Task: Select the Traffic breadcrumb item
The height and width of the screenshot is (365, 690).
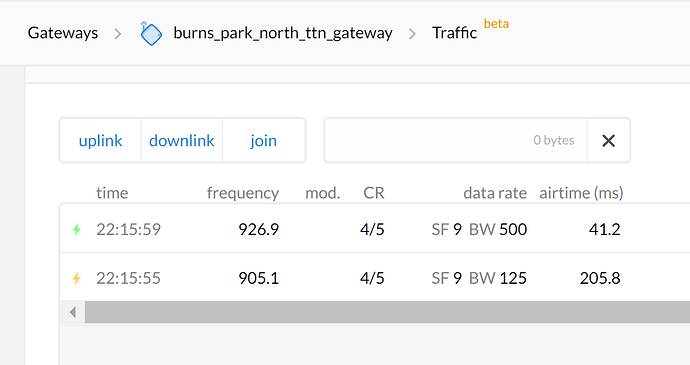Action: pos(455,33)
